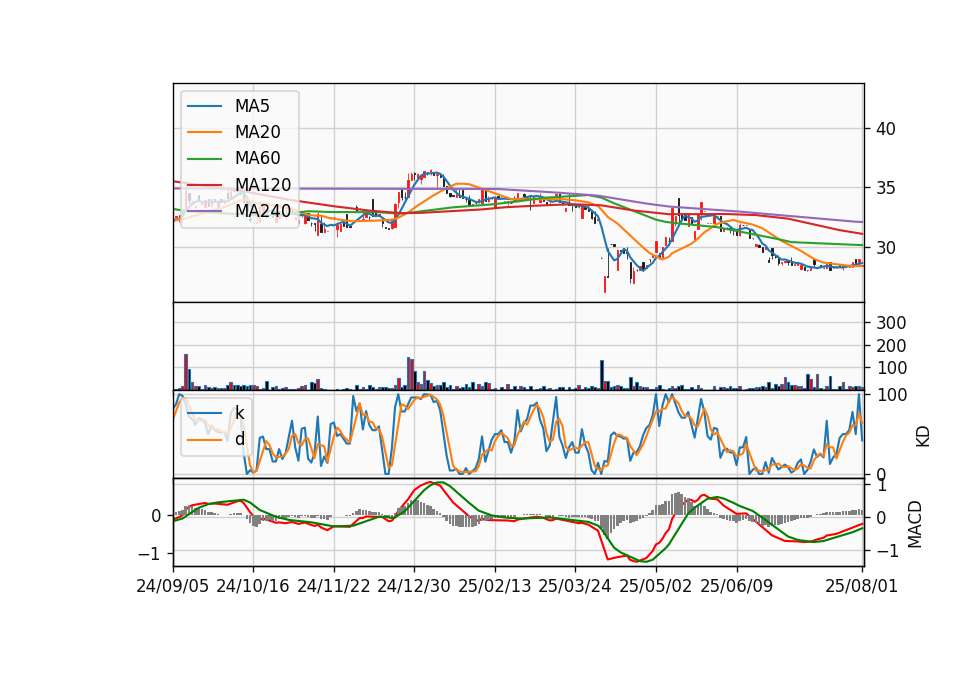
Task: Click the volume axis tick 200
Action: point(891,346)
